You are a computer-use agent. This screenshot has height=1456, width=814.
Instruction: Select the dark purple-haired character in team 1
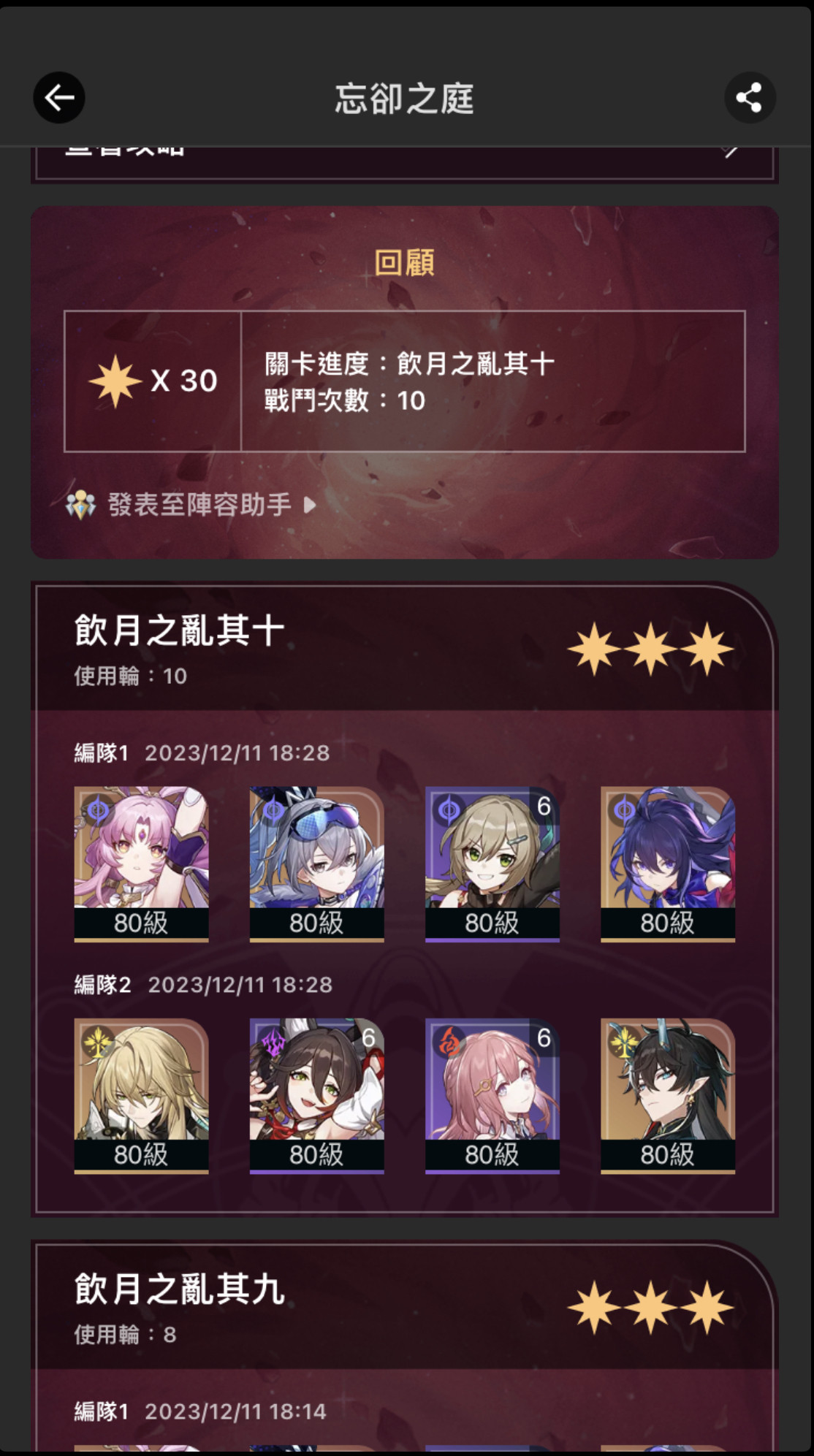click(668, 864)
